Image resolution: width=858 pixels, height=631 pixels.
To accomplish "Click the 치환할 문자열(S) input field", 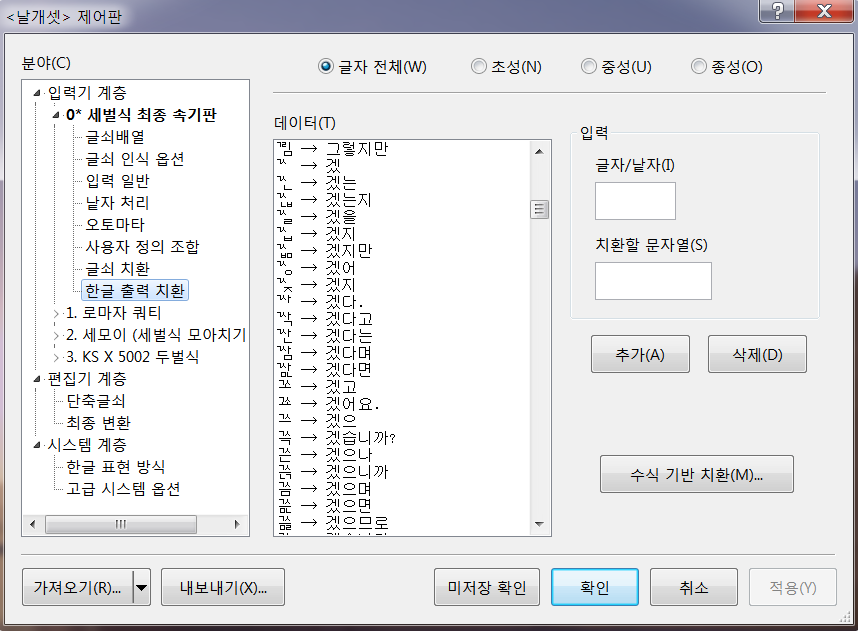I will click(x=653, y=281).
